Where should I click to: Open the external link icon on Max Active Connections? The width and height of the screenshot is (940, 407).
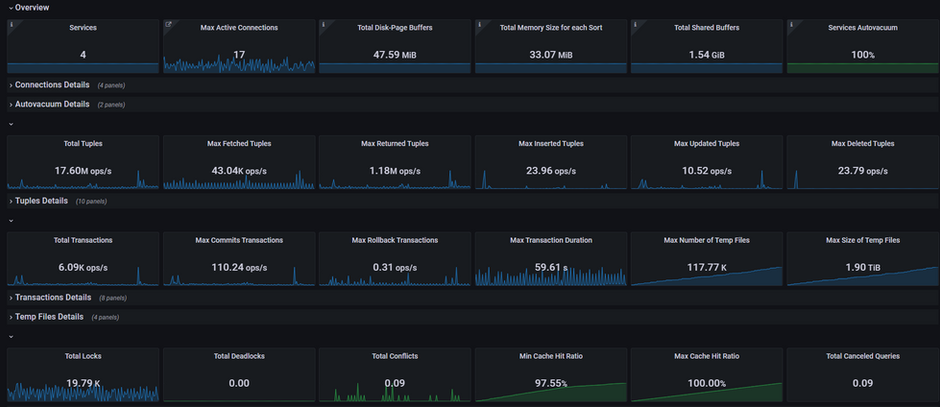click(168, 25)
